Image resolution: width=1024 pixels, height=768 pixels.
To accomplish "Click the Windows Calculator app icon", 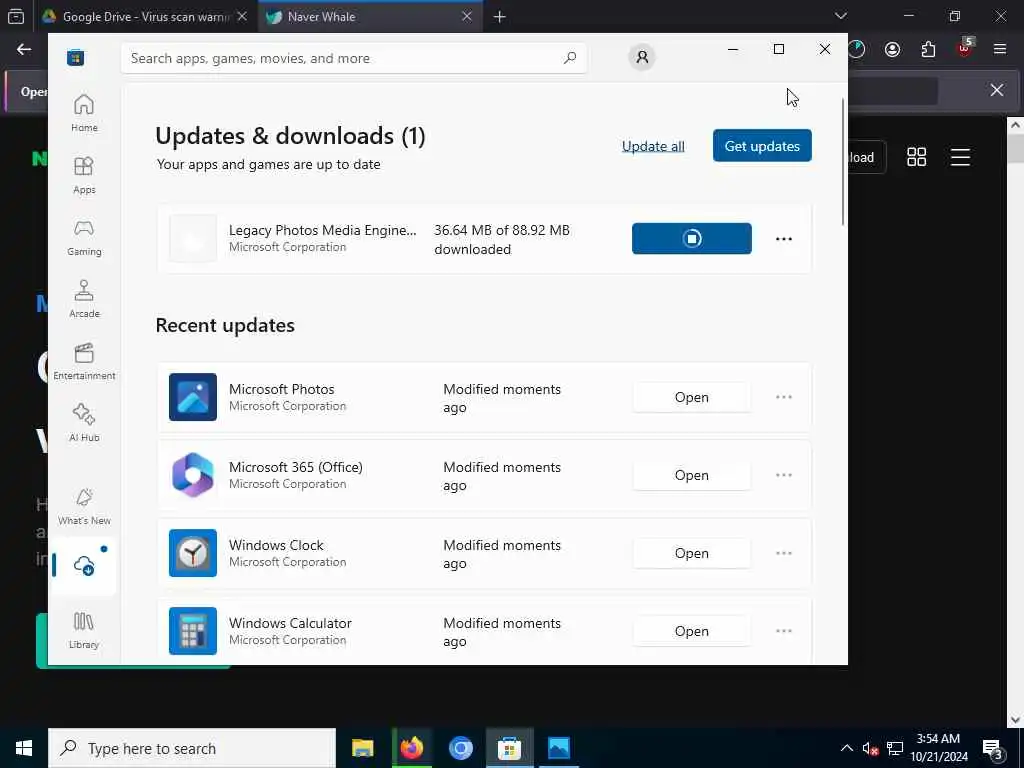I will point(193,631).
